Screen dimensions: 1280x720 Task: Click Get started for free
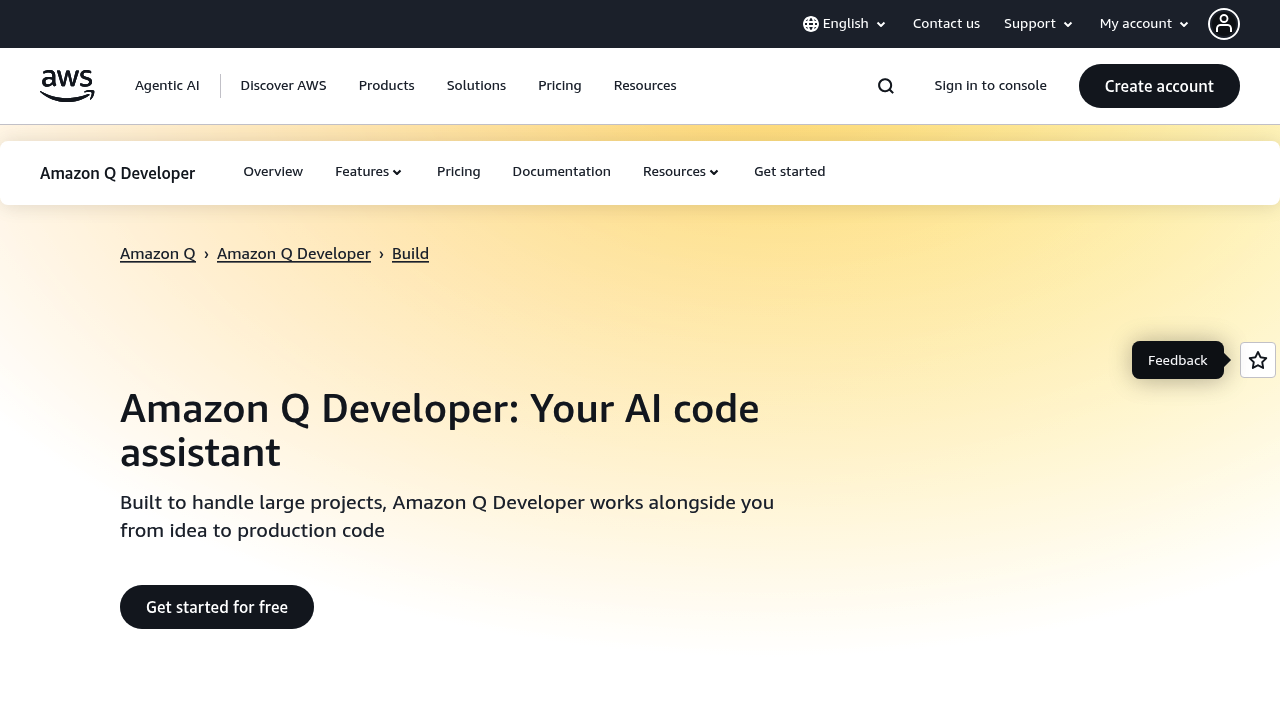point(216,607)
